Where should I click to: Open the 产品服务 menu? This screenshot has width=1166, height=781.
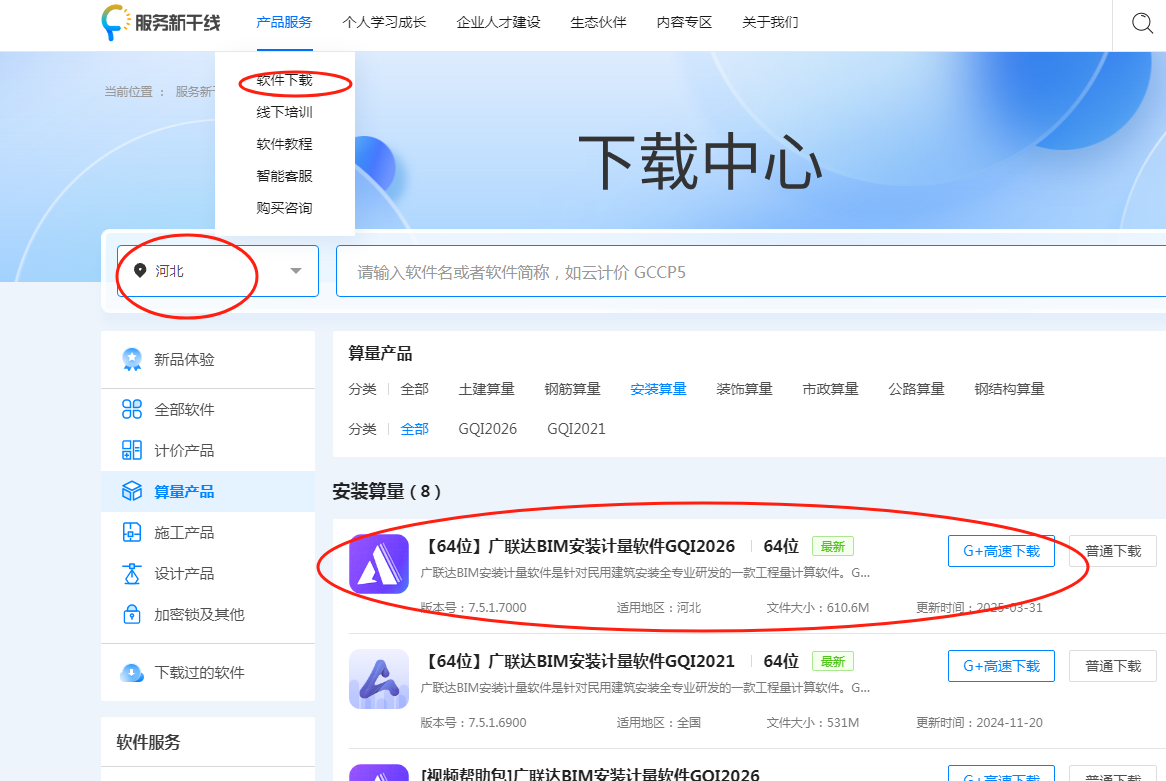click(x=284, y=22)
